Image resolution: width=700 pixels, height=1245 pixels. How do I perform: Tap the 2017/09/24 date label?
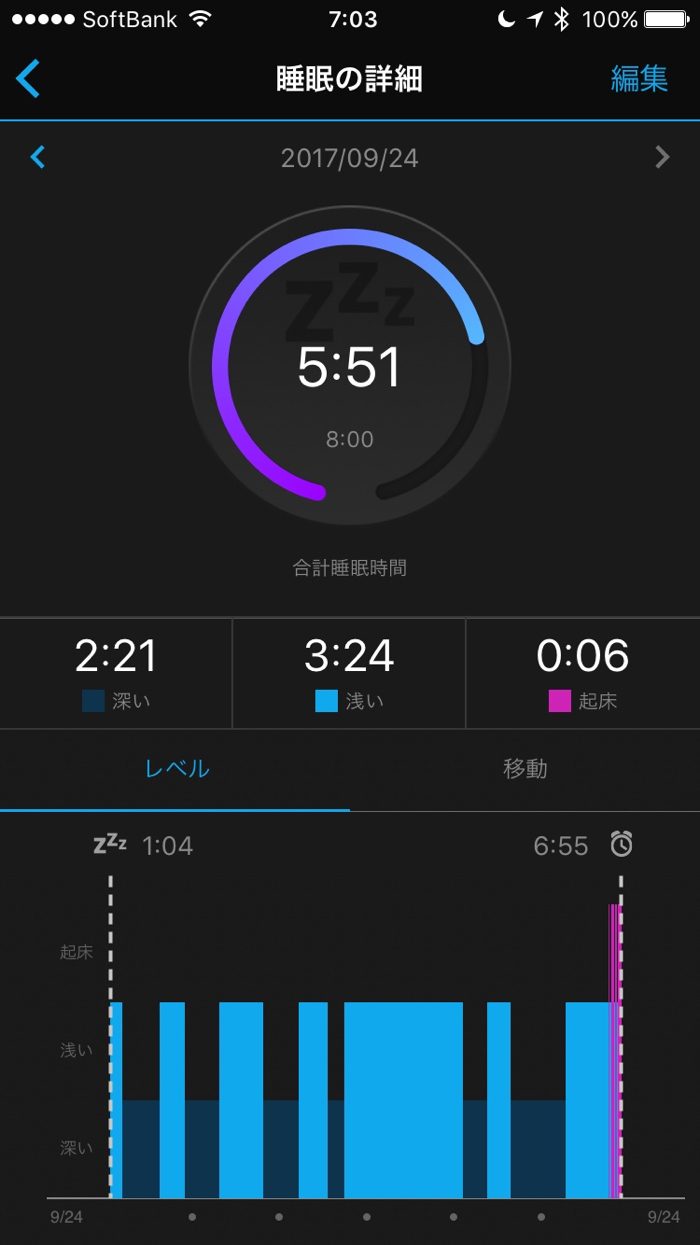[x=349, y=158]
